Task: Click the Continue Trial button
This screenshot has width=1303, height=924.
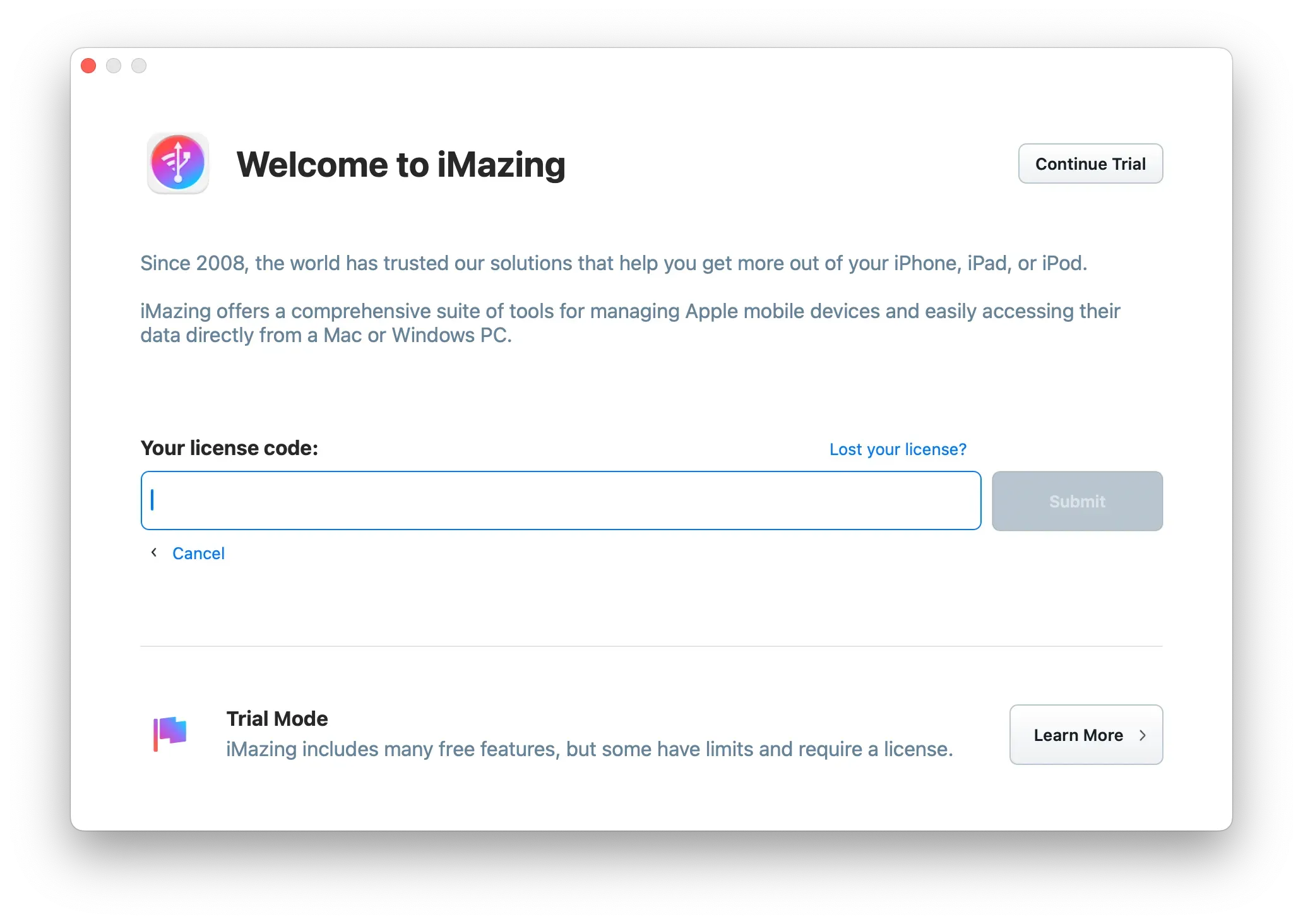Action: [1090, 163]
